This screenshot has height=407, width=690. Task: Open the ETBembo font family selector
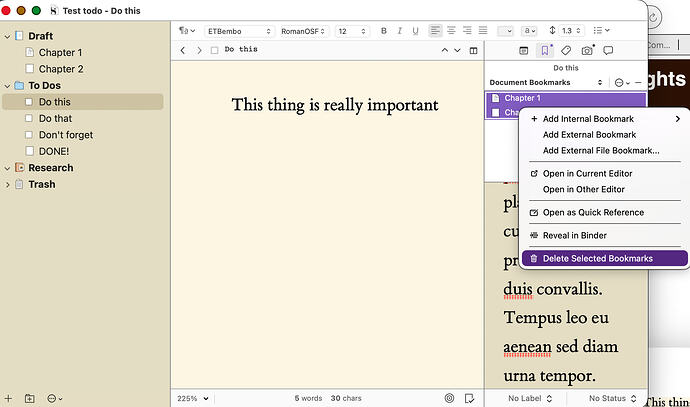[239, 31]
